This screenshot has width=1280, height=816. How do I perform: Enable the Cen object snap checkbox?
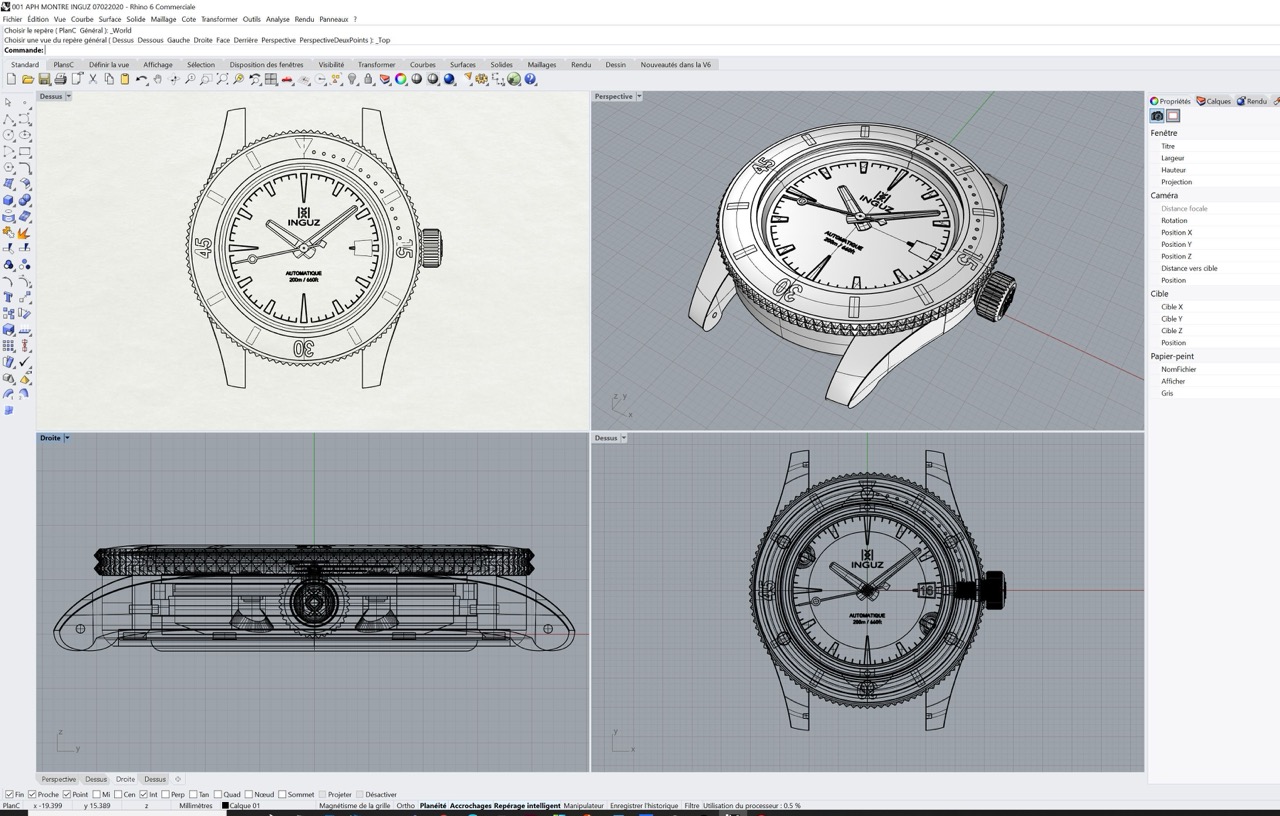click(118, 794)
